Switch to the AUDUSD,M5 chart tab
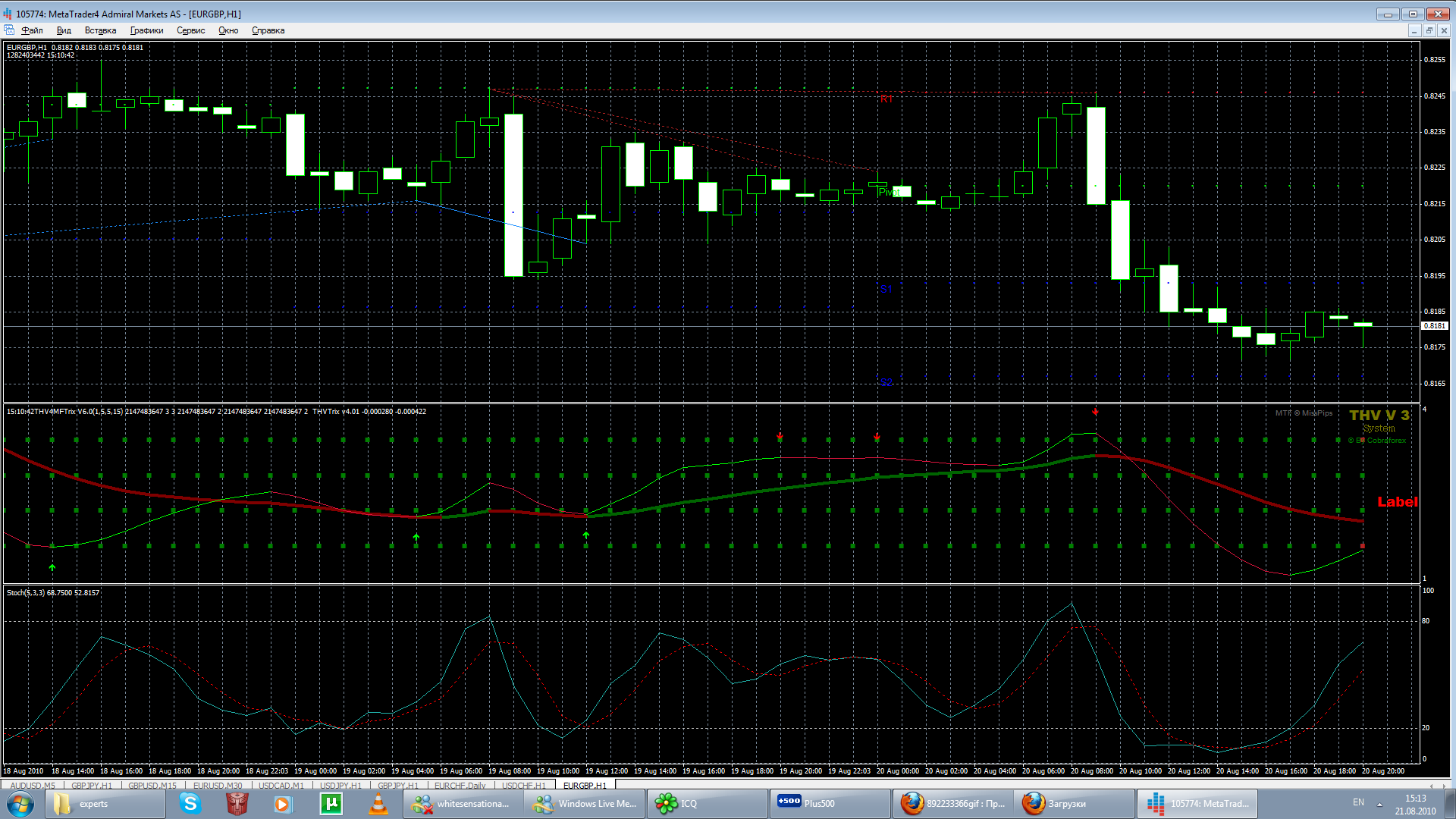The image size is (1456, 819). pyautogui.click(x=33, y=785)
